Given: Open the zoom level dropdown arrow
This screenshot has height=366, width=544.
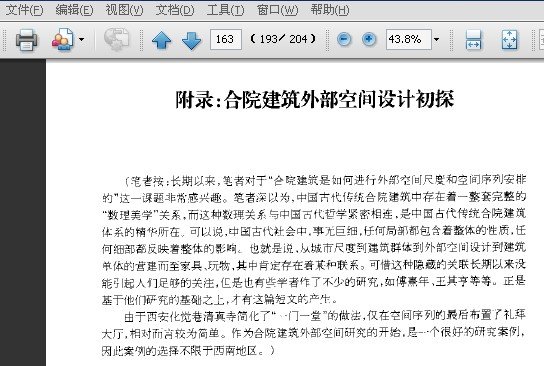Looking at the screenshot, I should coord(436,39).
